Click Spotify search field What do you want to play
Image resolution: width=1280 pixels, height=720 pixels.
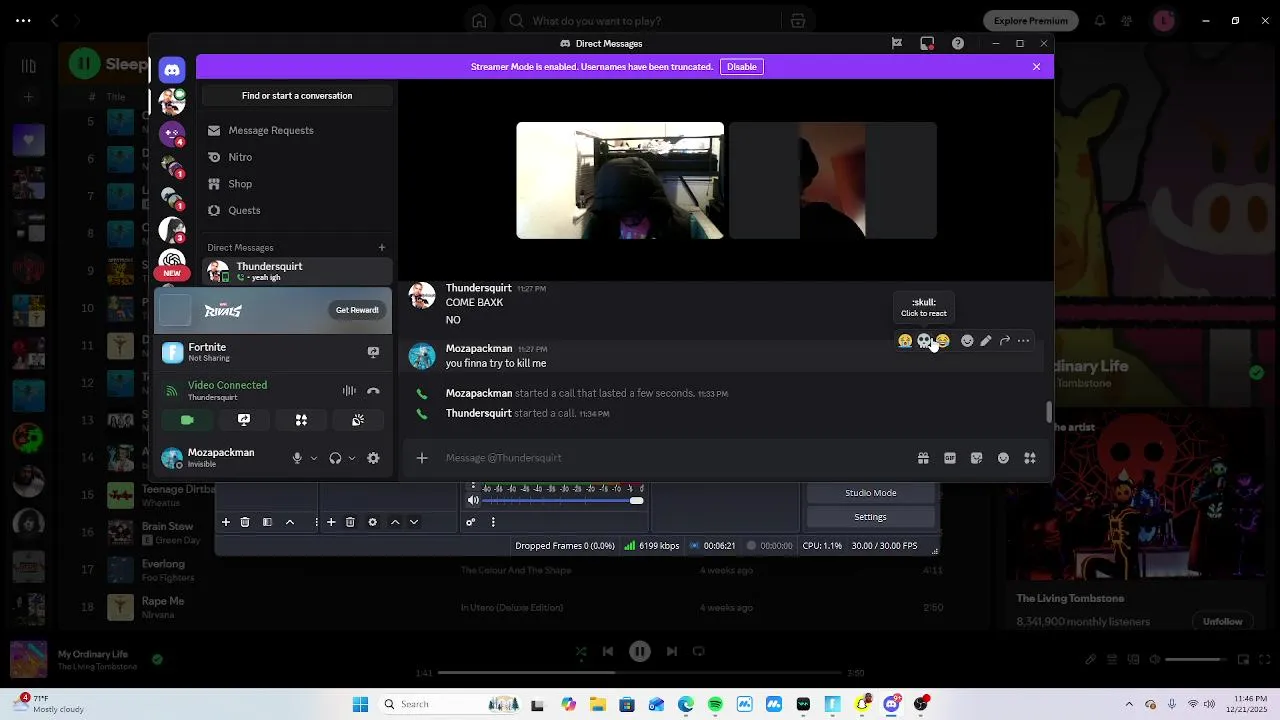click(x=640, y=20)
